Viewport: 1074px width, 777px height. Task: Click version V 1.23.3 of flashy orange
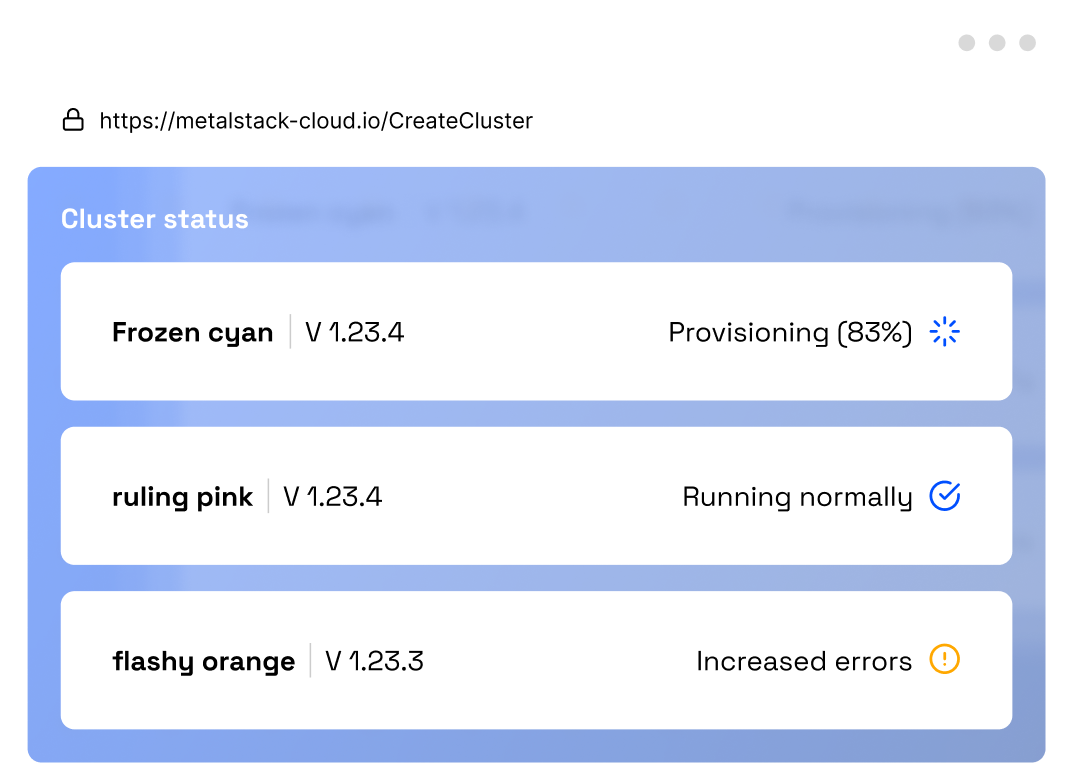click(x=374, y=661)
